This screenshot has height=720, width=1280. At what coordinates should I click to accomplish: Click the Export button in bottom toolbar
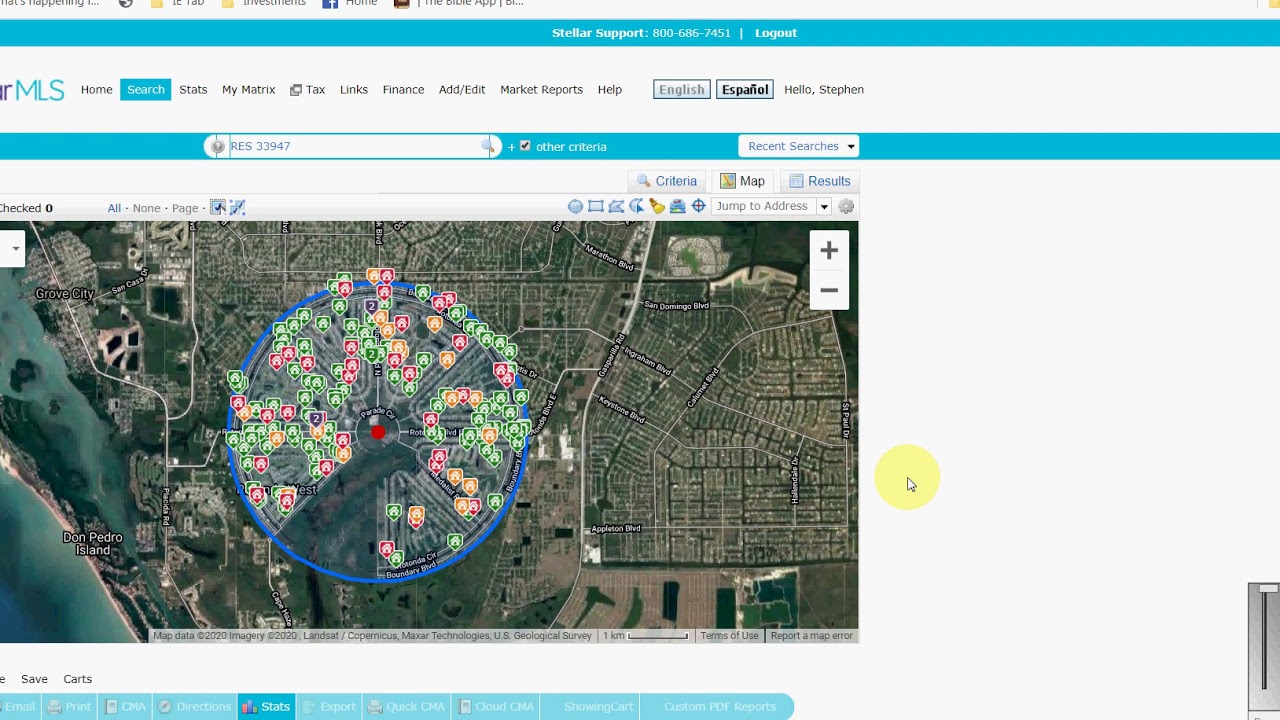[x=329, y=706]
